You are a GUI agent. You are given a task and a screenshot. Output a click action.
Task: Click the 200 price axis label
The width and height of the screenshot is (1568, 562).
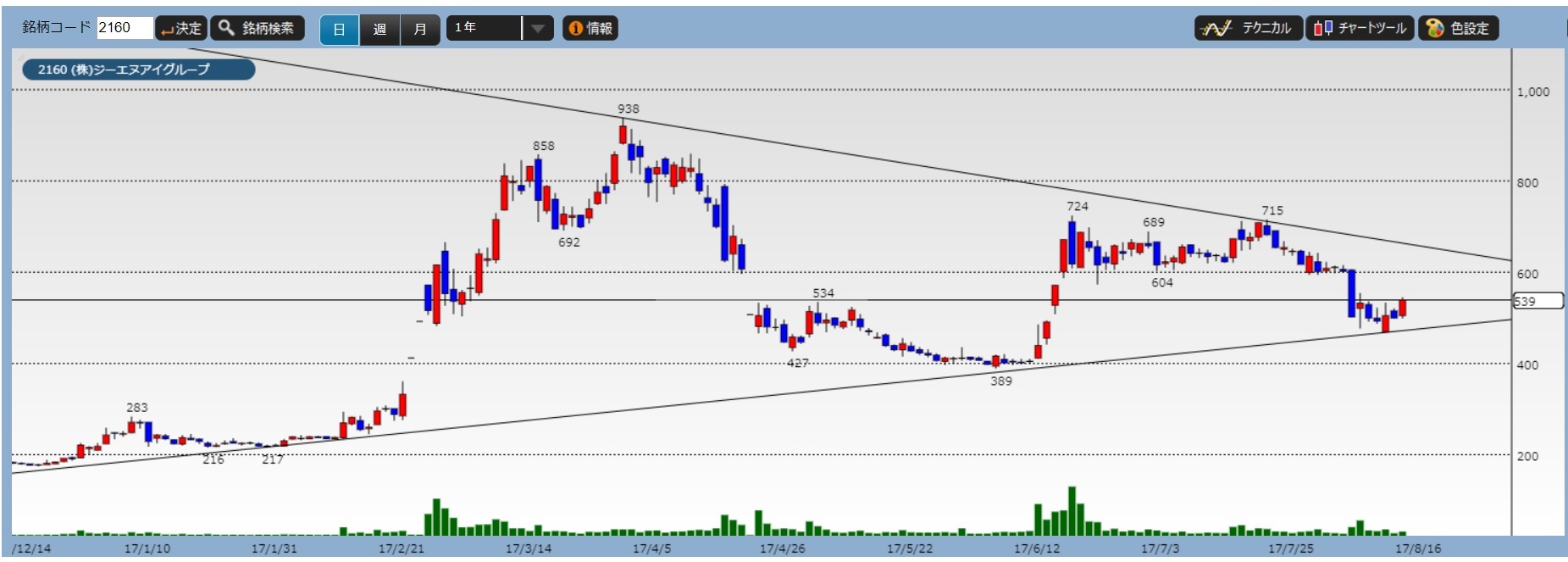click(x=1527, y=456)
